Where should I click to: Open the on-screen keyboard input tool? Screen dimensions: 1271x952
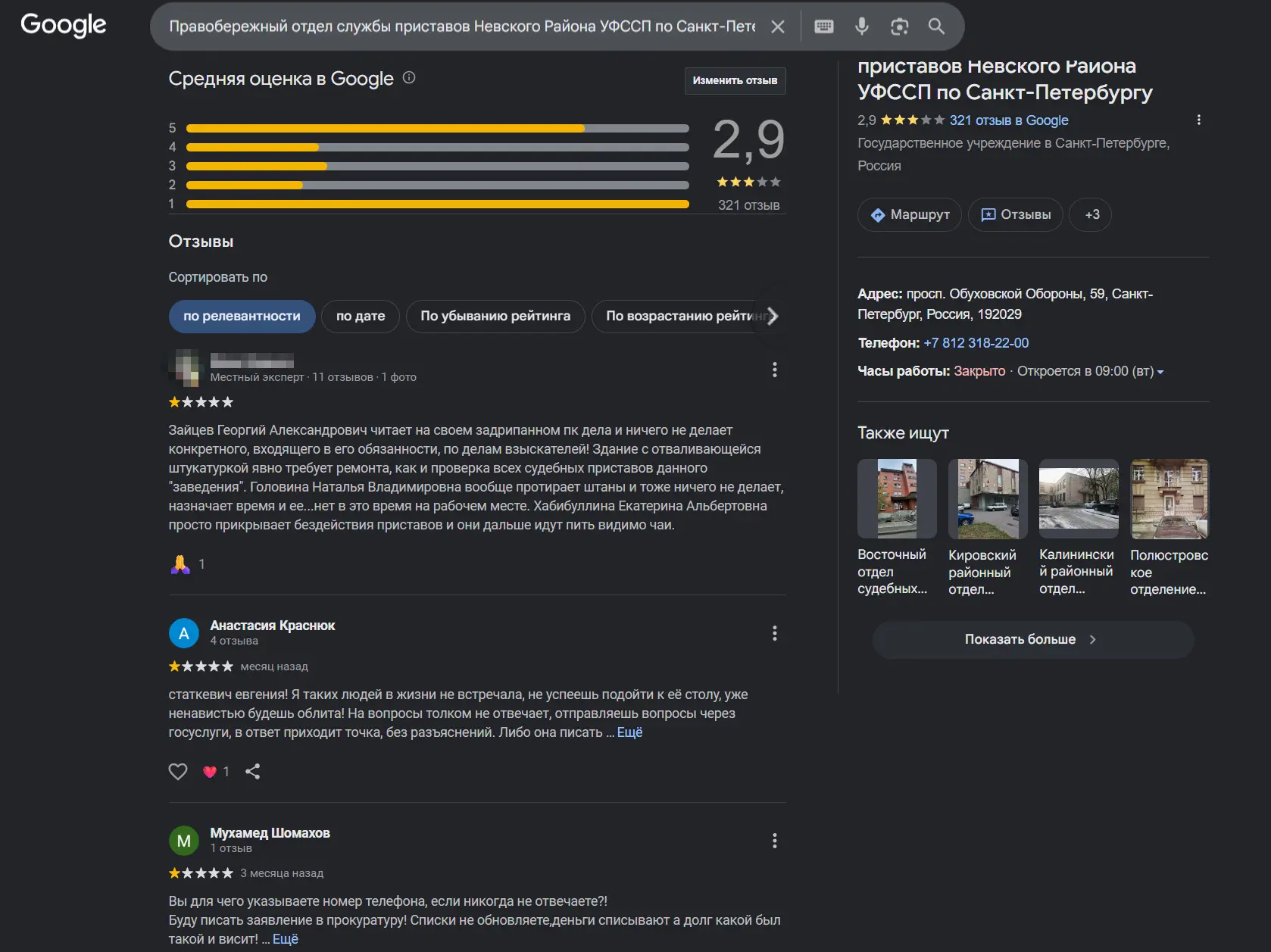pos(824,27)
